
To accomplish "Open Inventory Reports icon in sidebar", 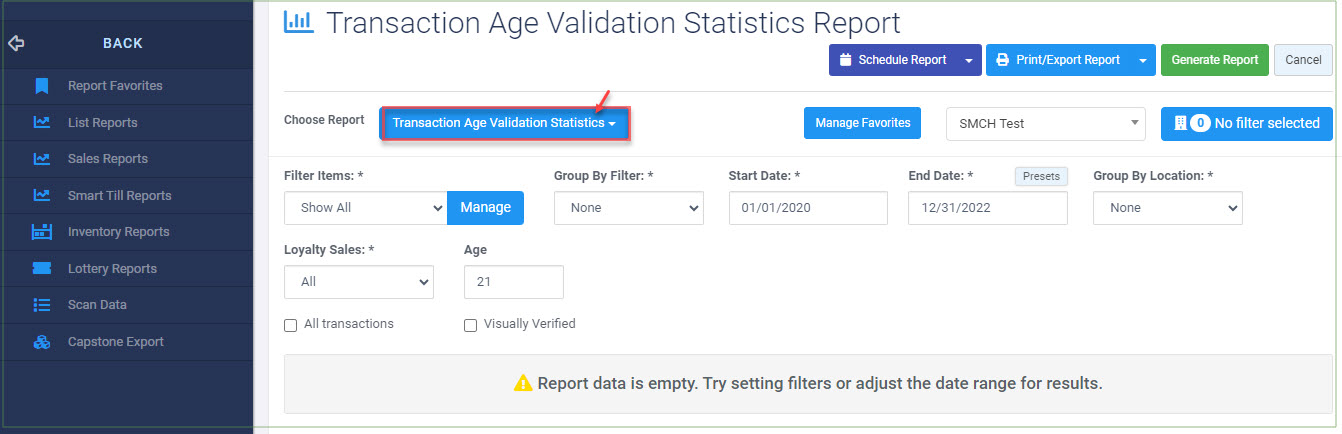I will click(42, 232).
